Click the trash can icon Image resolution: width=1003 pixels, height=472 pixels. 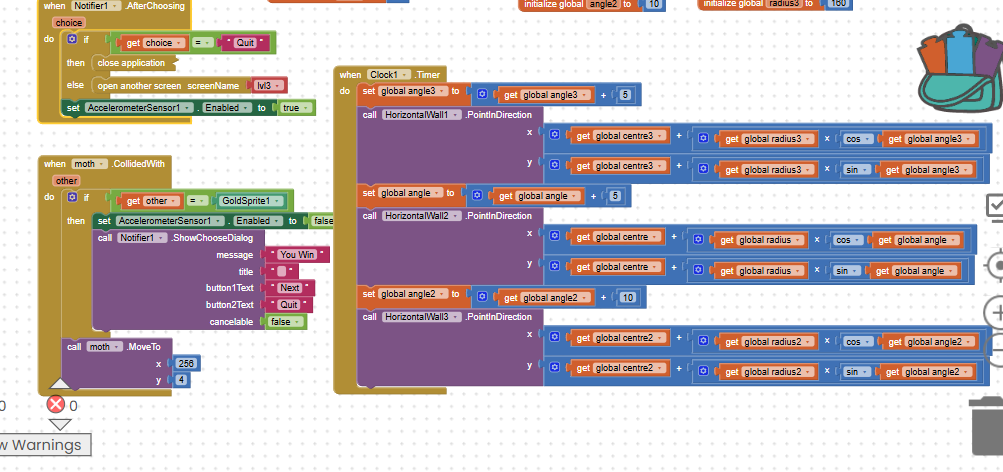pyautogui.click(x=988, y=425)
